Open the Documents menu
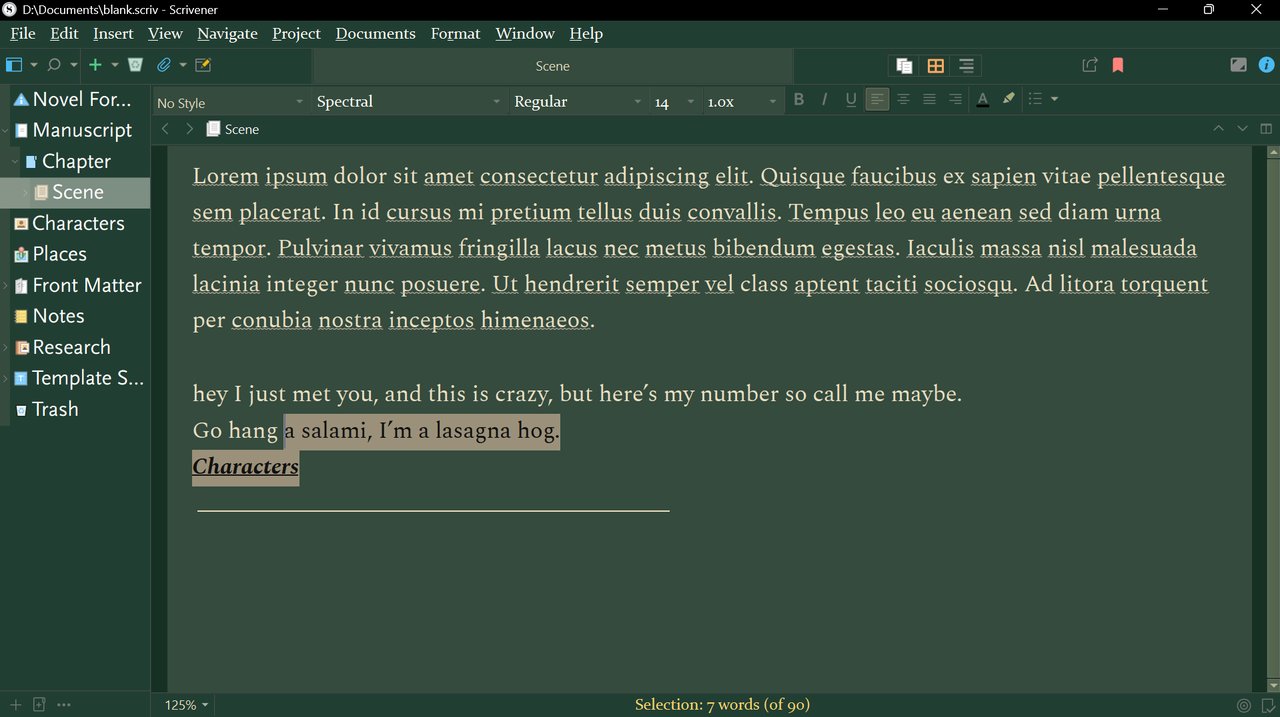 click(x=375, y=33)
